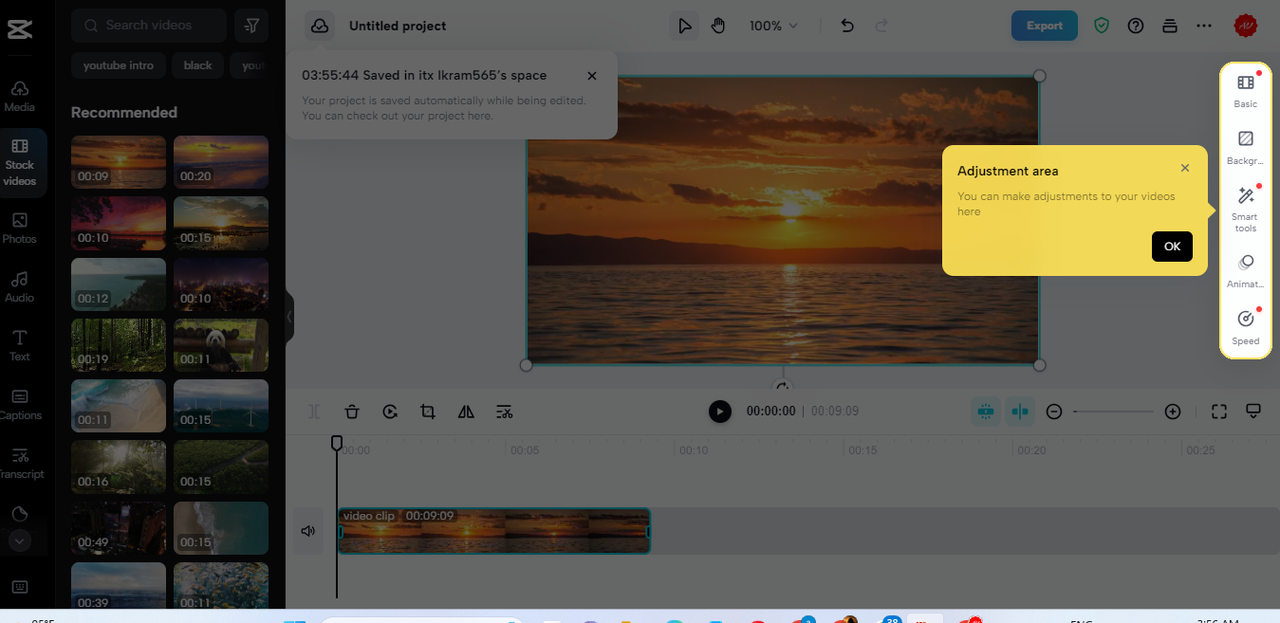
Task: Open the Media panel
Action: [x=19, y=96]
